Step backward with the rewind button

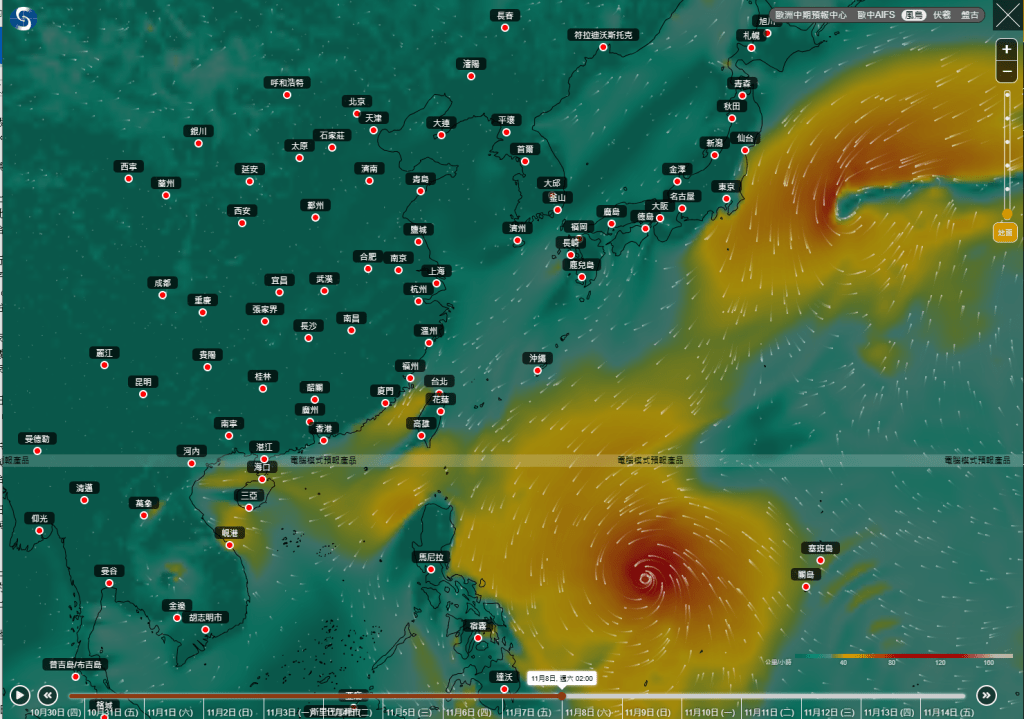click(x=47, y=695)
